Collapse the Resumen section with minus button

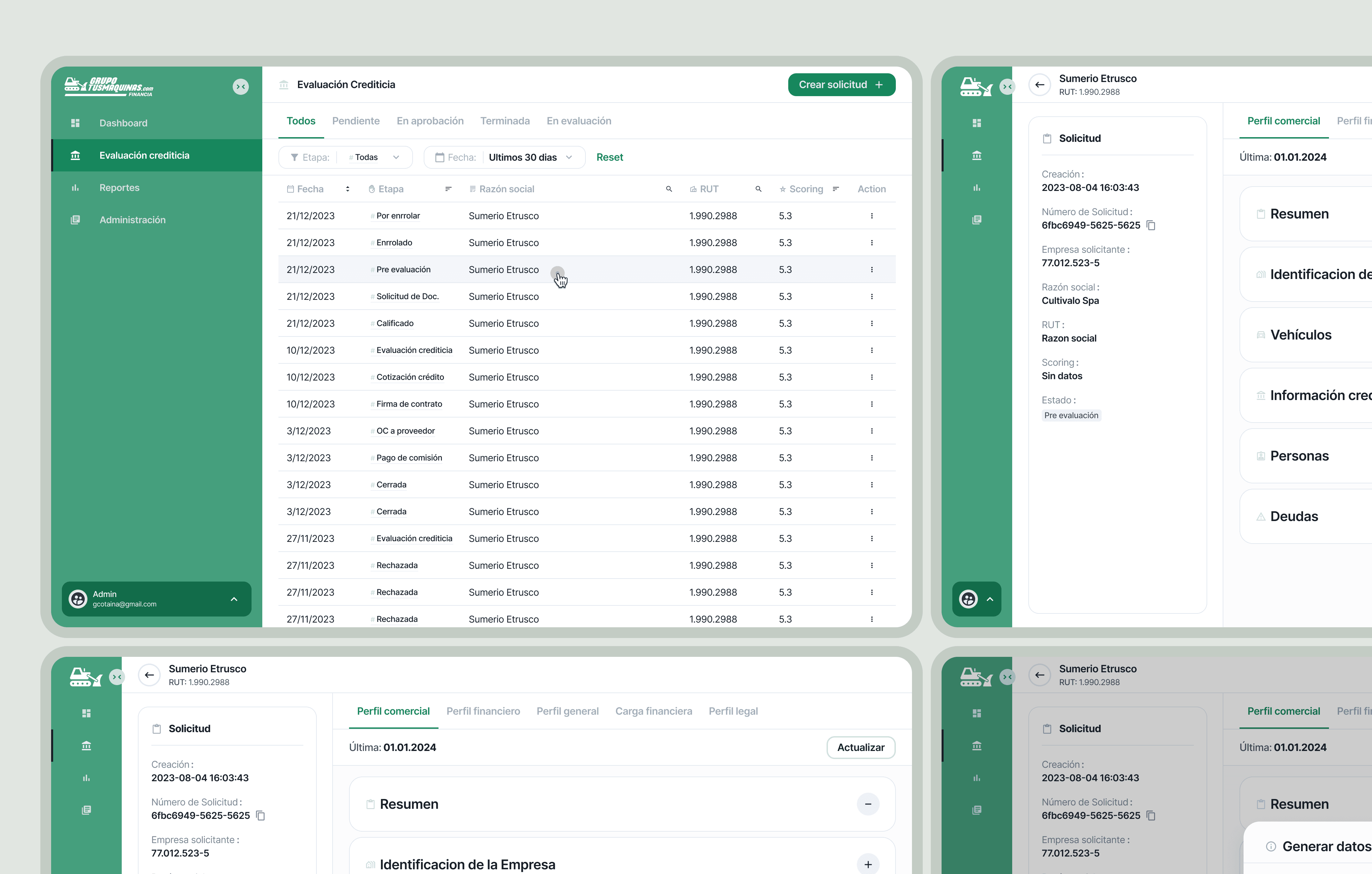[868, 804]
